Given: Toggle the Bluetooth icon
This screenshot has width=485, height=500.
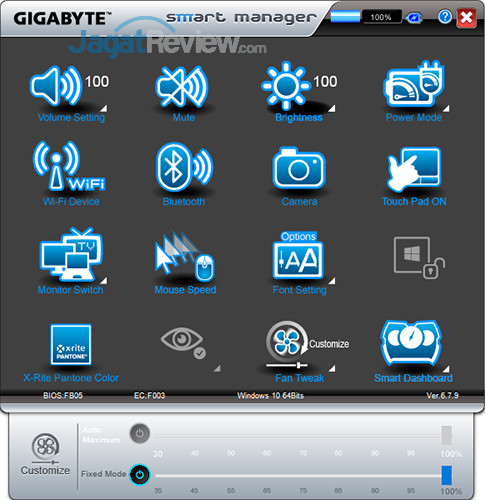Looking at the screenshot, I should 184,167.
